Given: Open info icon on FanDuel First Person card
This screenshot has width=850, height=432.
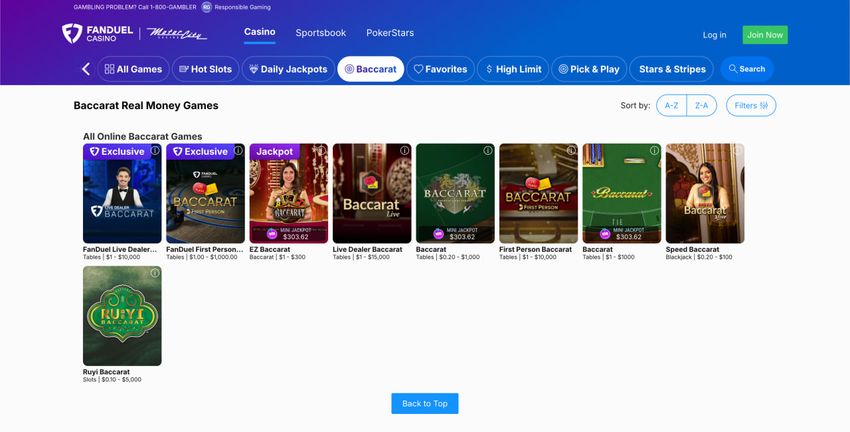Looking at the screenshot, I should coord(239,151).
